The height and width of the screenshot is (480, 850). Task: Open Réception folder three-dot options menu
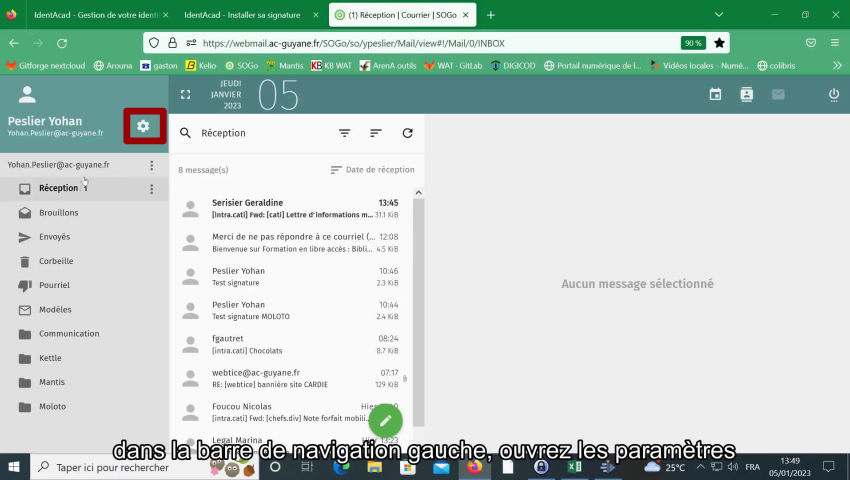click(x=152, y=189)
